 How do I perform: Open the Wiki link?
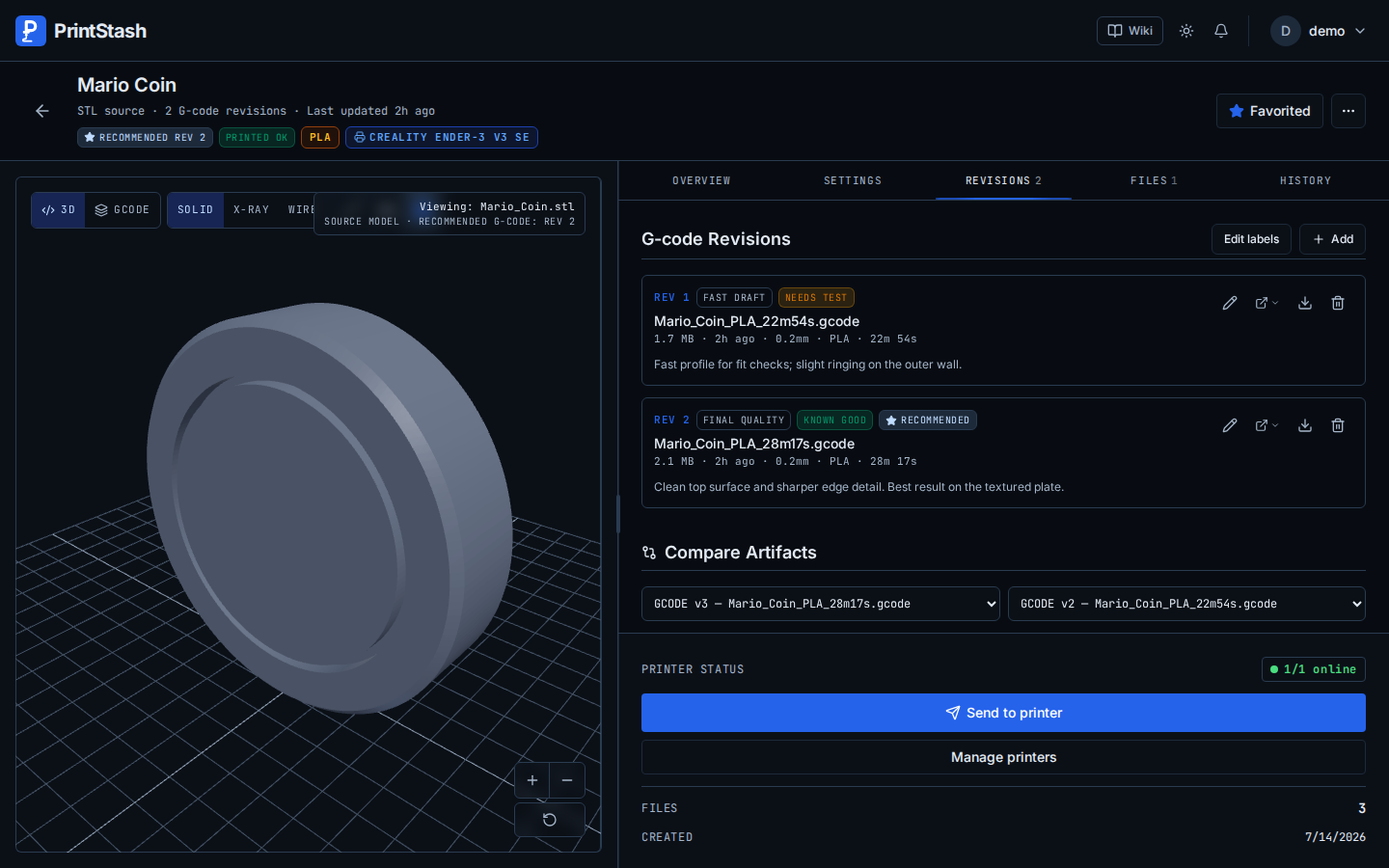pyautogui.click(x=1130, y=31)
